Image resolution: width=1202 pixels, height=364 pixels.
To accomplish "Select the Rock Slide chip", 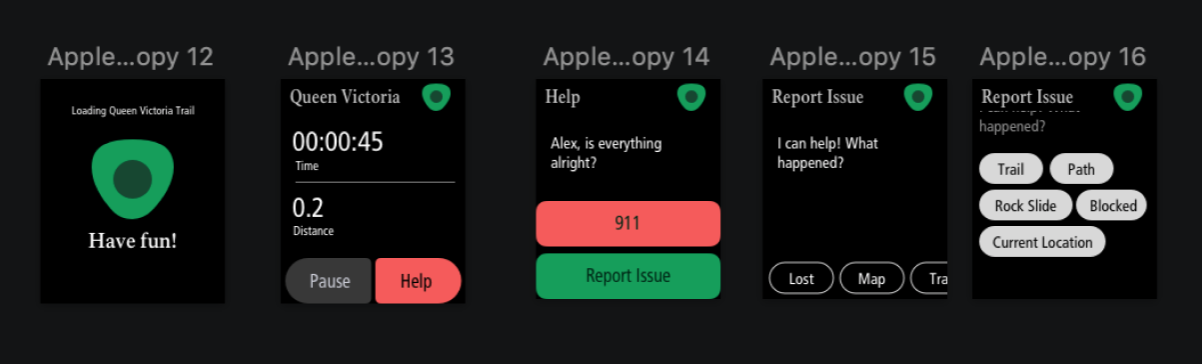I will click(x=1025, y=206).
